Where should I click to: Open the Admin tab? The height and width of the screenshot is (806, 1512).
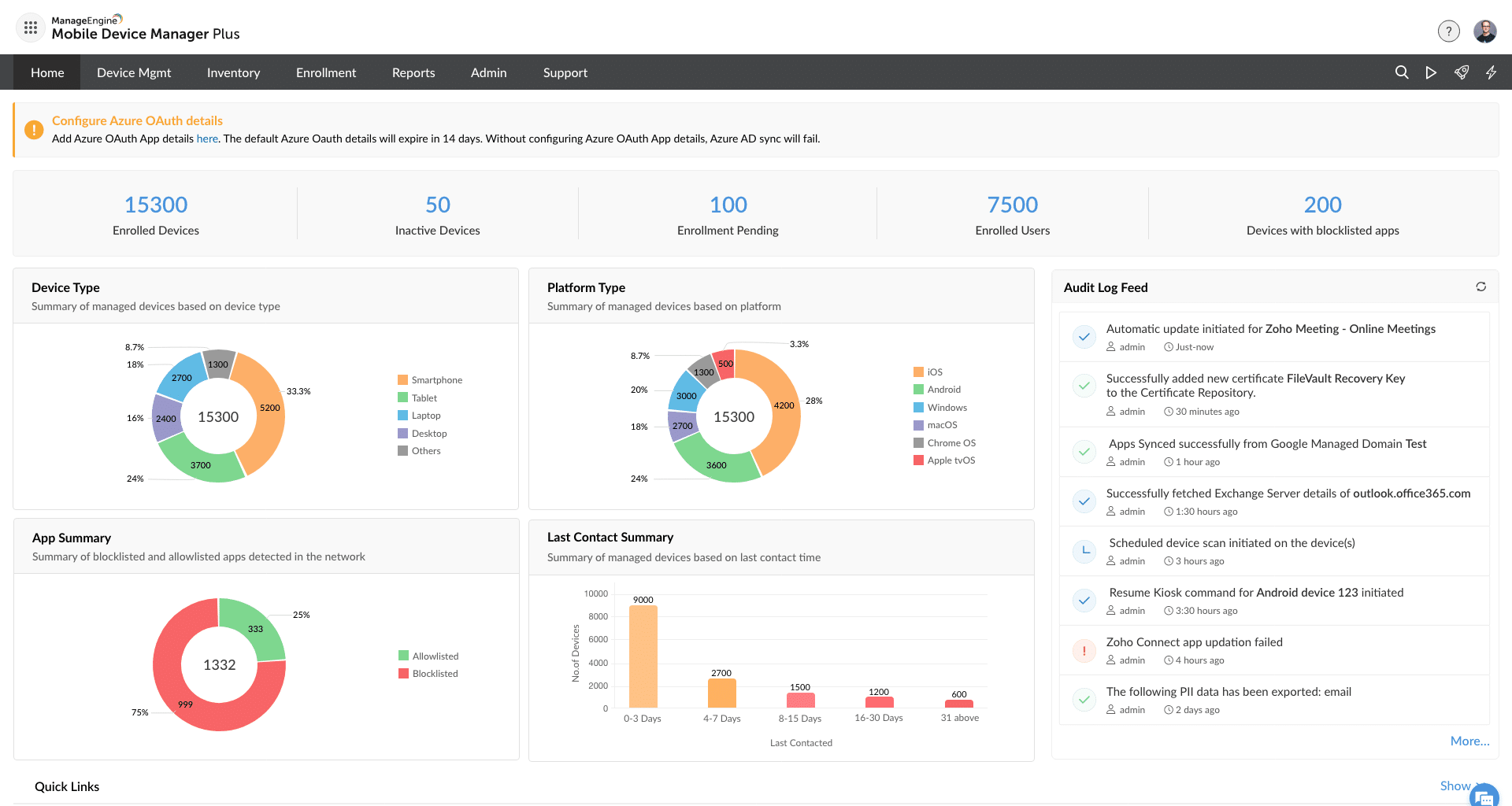click(488, 72)
